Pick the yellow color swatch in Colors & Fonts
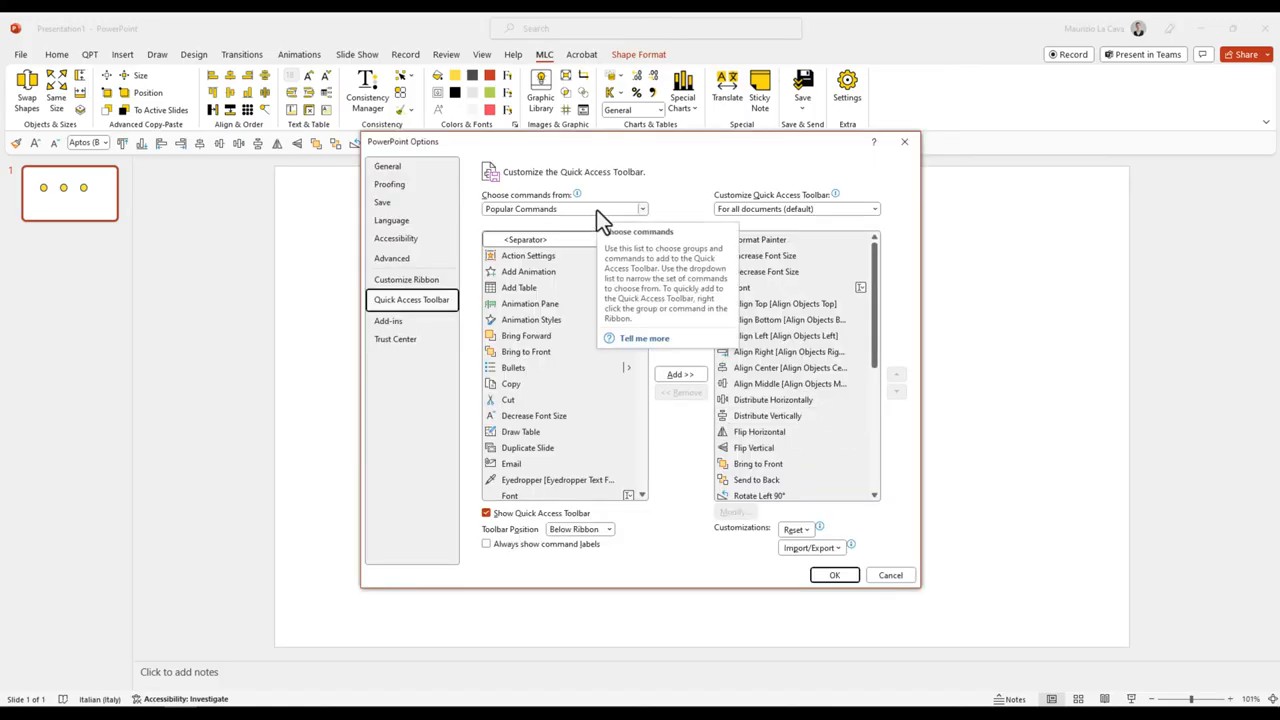 [x=455, y=76]
